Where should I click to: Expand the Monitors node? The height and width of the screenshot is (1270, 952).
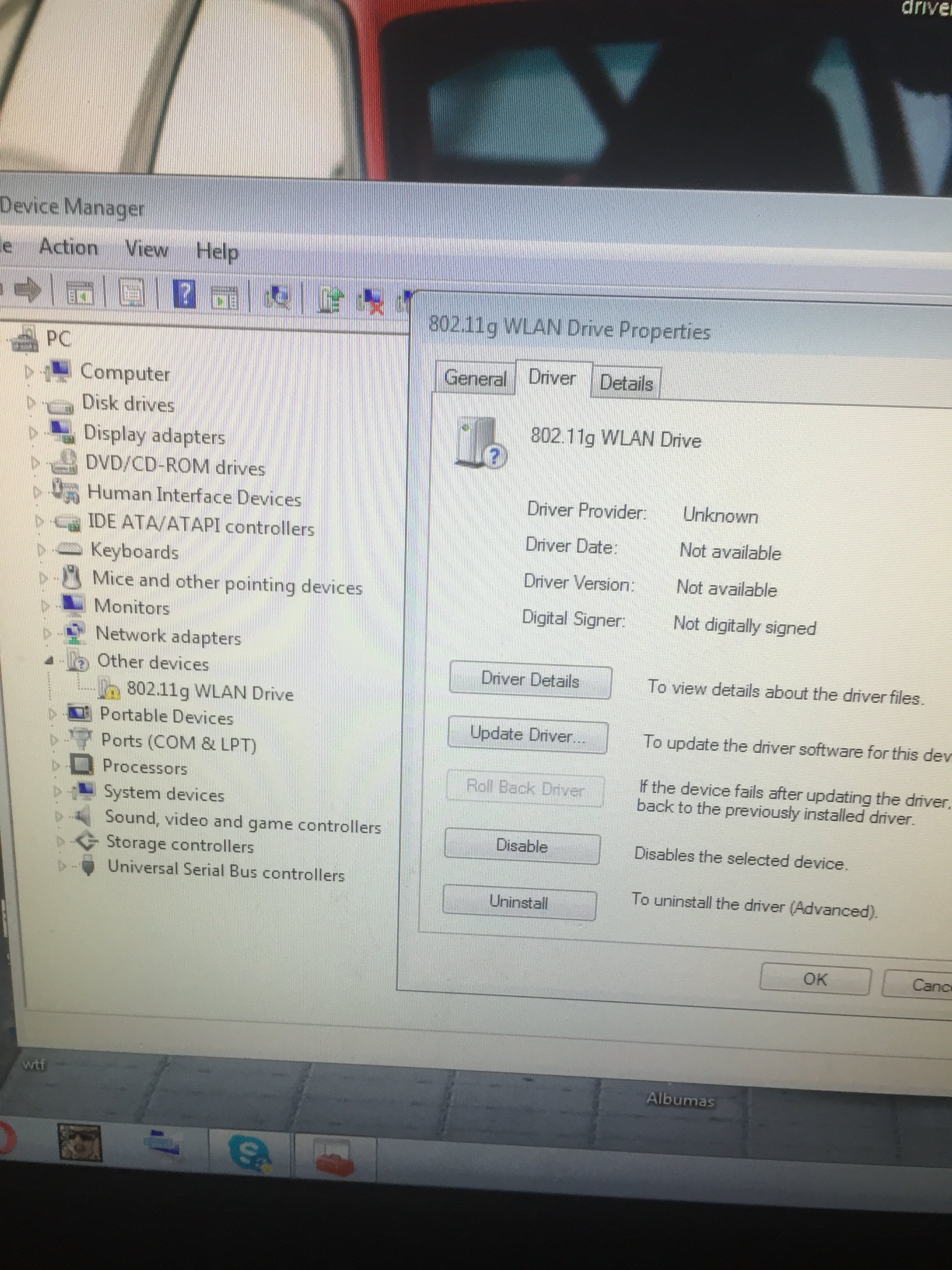coord(45,606)
